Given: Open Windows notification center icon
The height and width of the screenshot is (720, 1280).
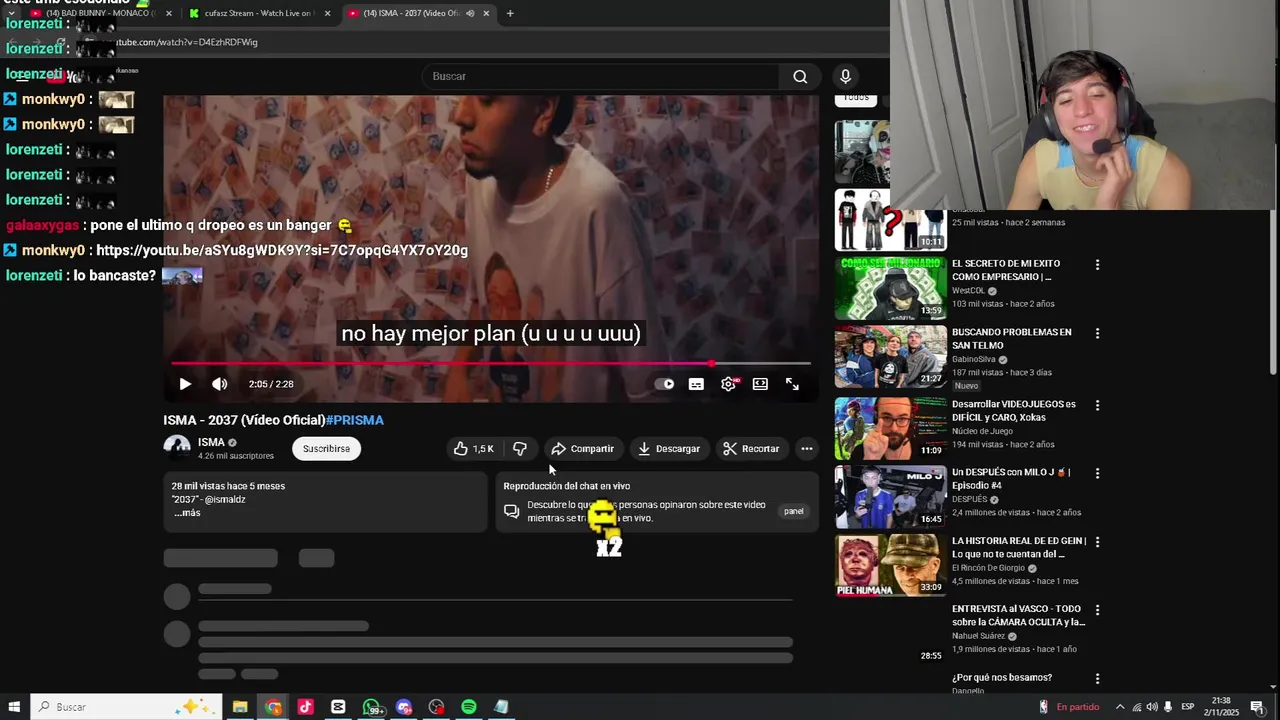Looking at the screenshot, I should (x=1257, y=707).
